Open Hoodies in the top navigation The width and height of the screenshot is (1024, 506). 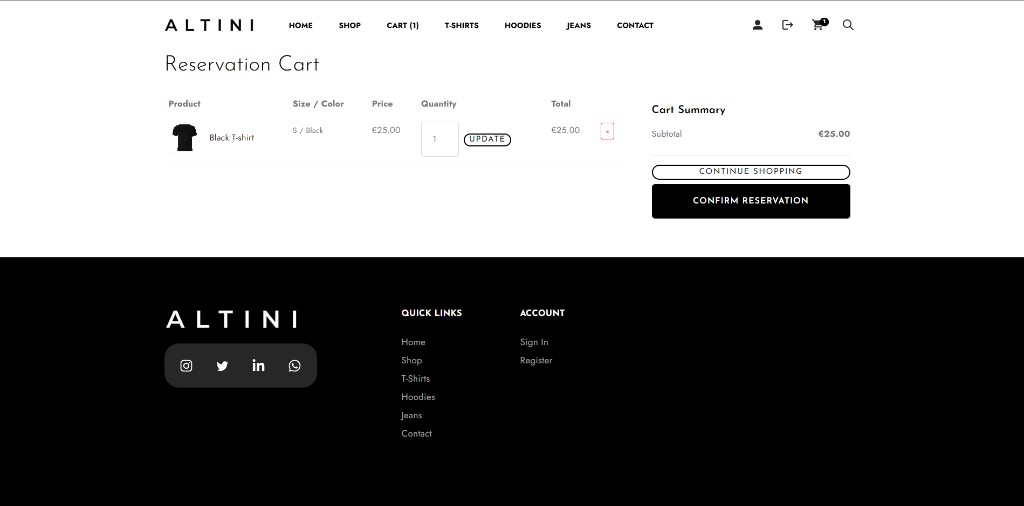pyautogui.click(x=522, y=26)
